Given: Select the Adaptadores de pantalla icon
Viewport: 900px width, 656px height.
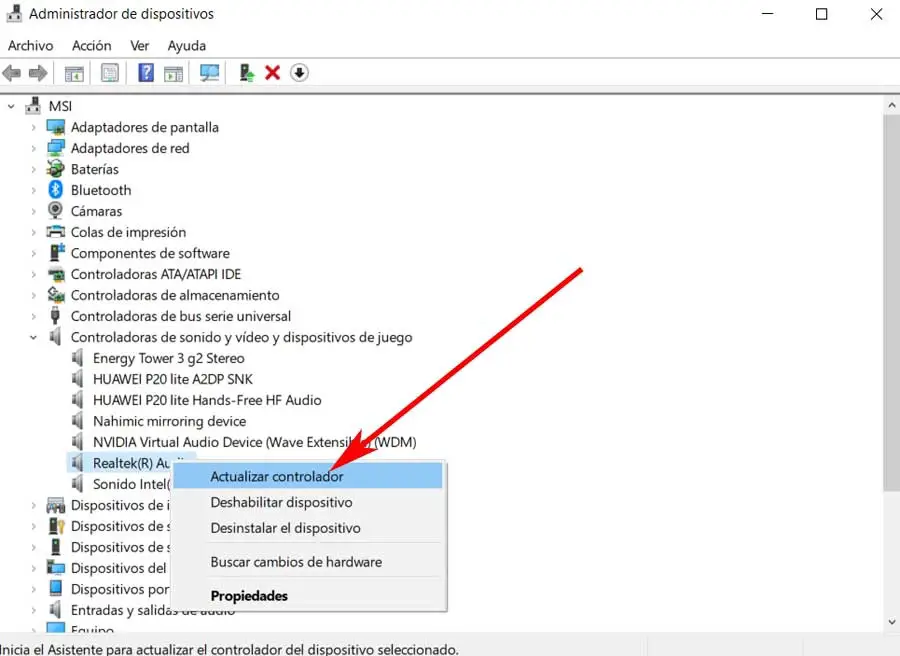Looking at the screenshot, I should click(x=56, y=127).
